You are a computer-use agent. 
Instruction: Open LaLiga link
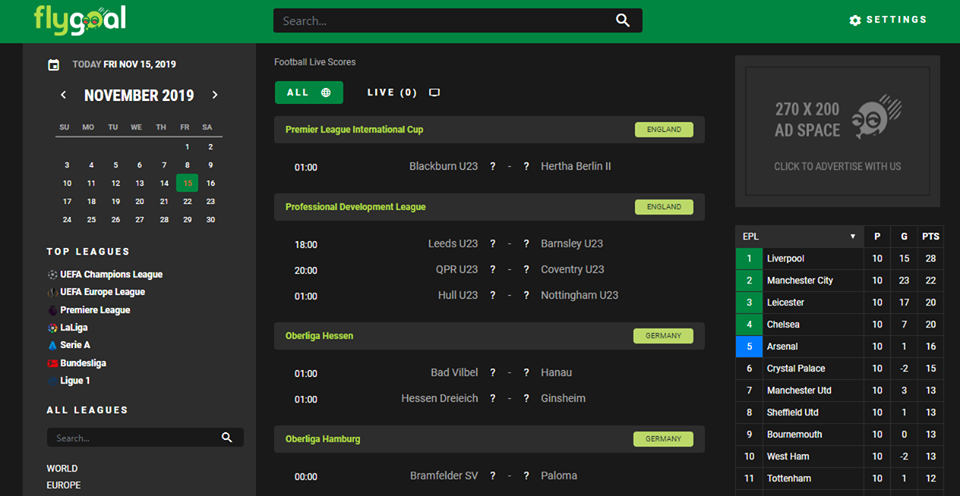click(75, 328)
